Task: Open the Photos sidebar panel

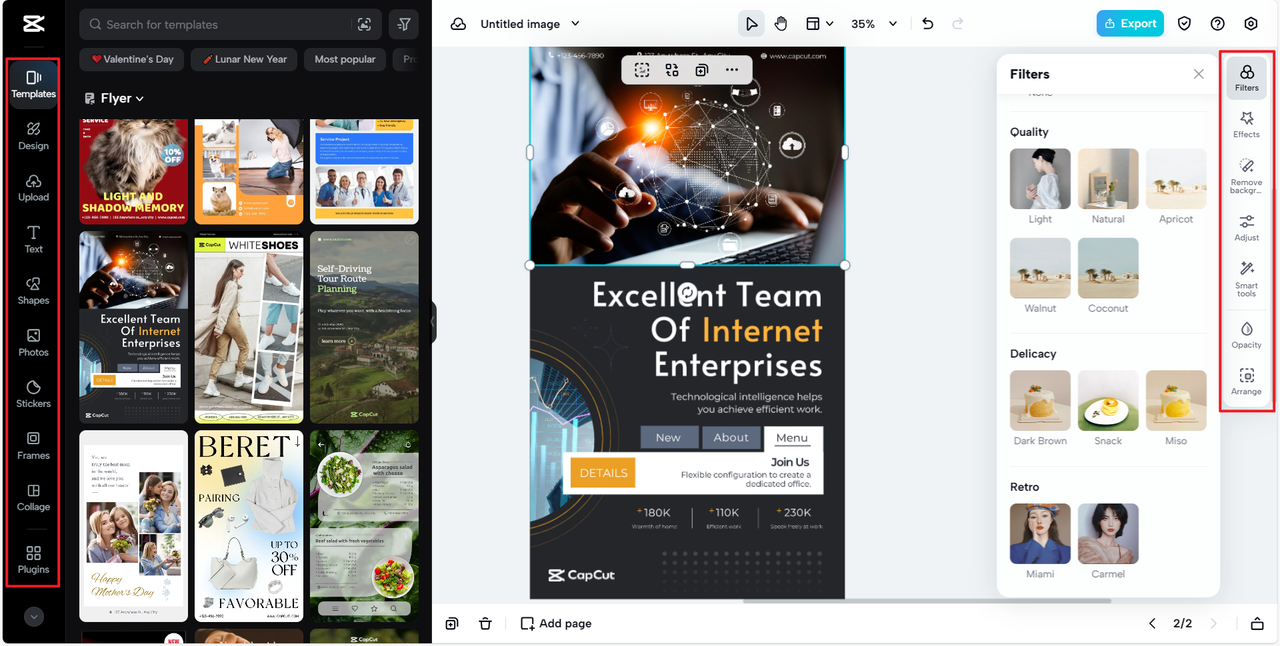Action: coord(33,343)
